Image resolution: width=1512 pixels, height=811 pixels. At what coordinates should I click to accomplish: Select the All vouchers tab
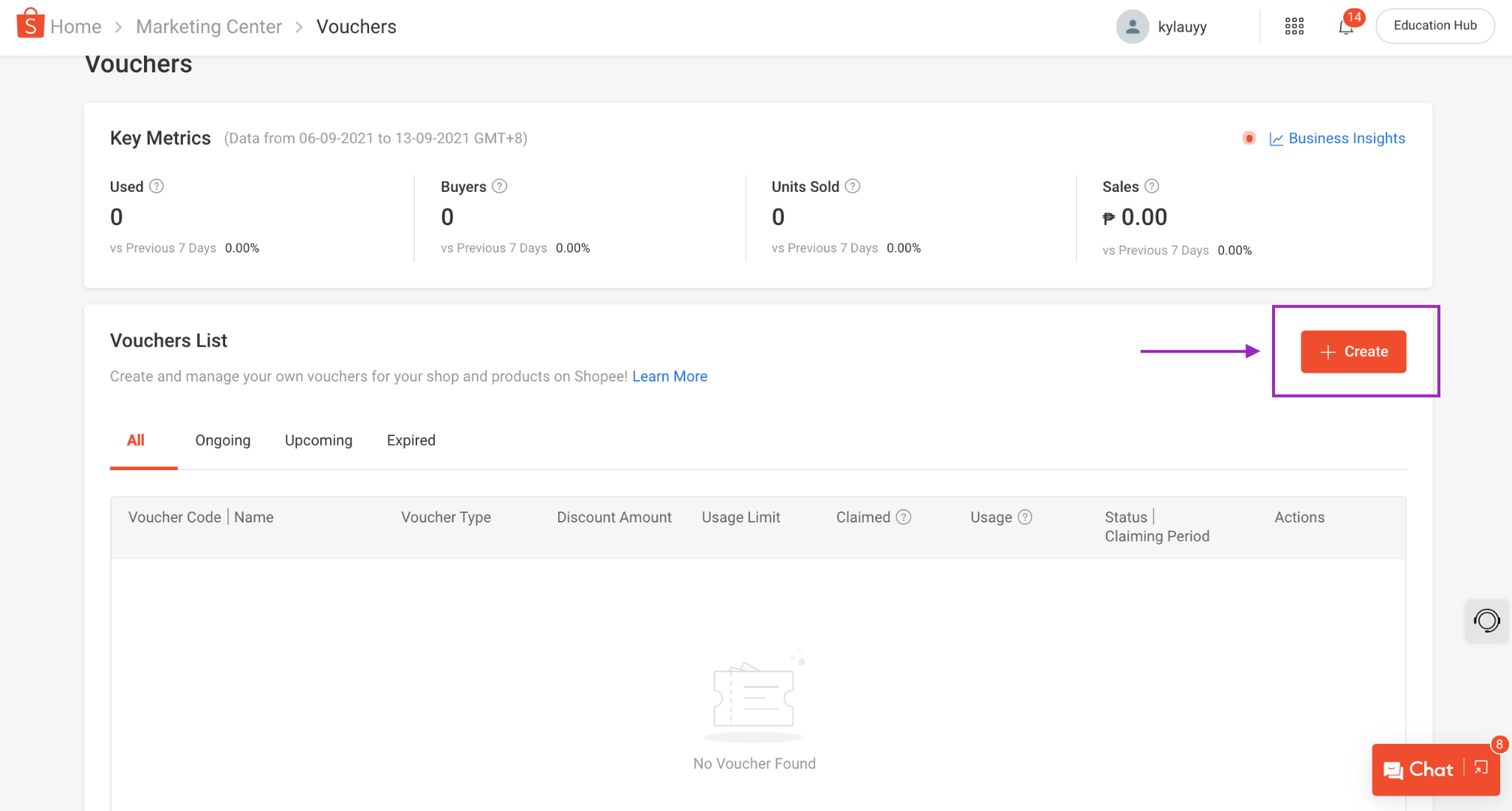pyautogui.click(x=136, y=441)
